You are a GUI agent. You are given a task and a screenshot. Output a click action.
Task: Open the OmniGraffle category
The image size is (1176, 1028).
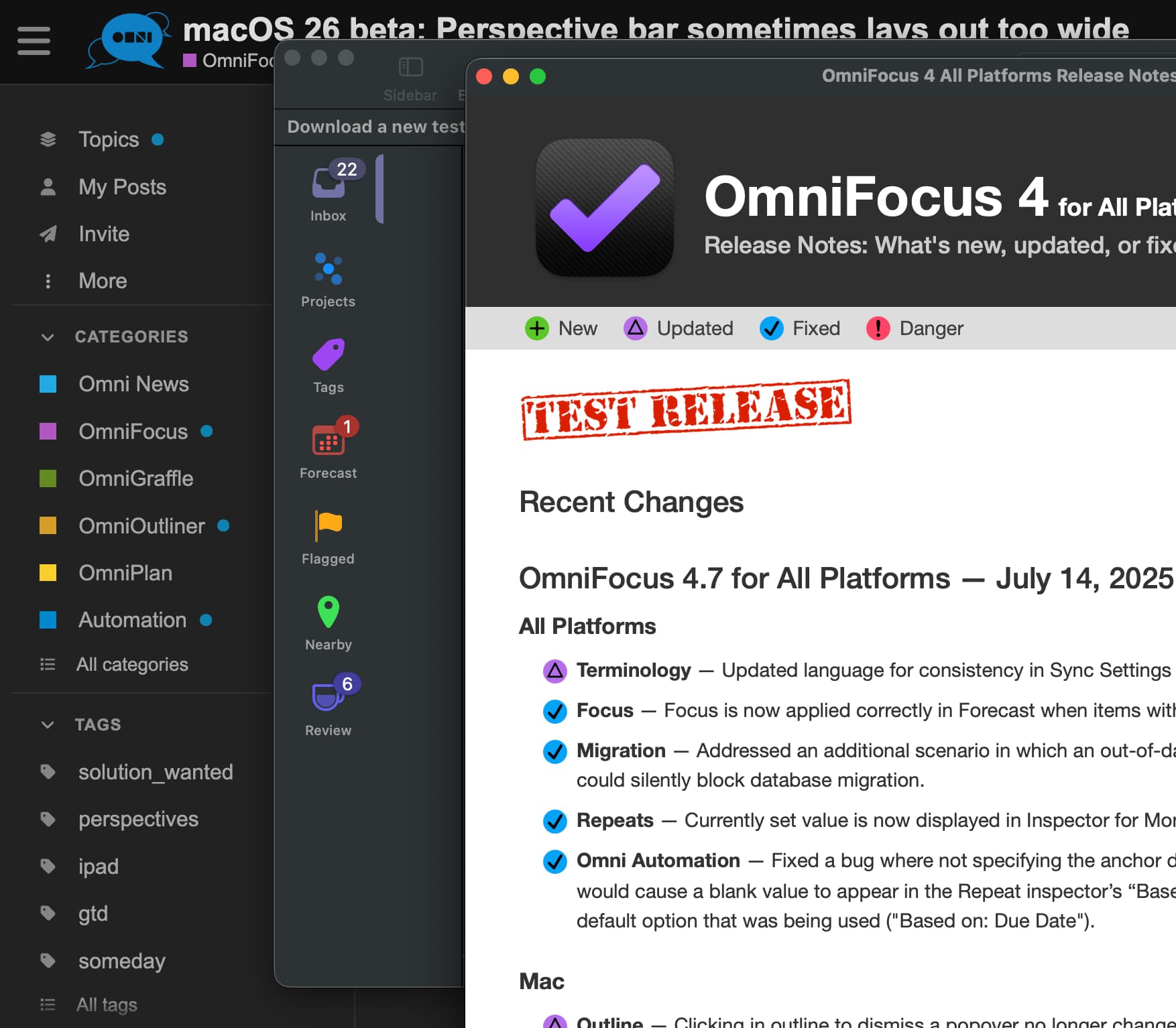(135, 478)
